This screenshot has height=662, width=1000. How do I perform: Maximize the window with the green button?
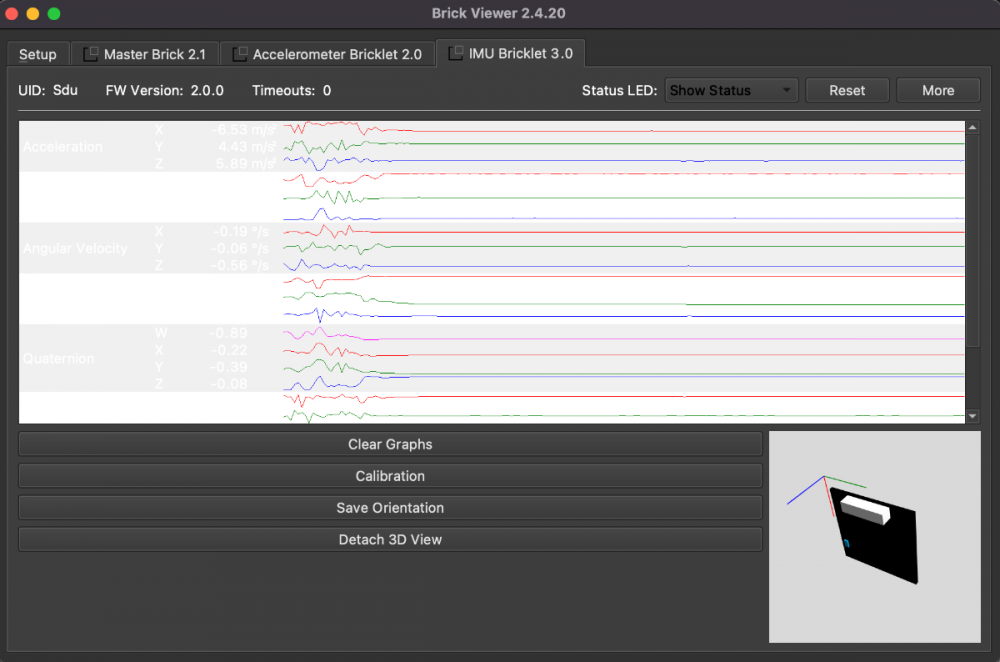54,14
